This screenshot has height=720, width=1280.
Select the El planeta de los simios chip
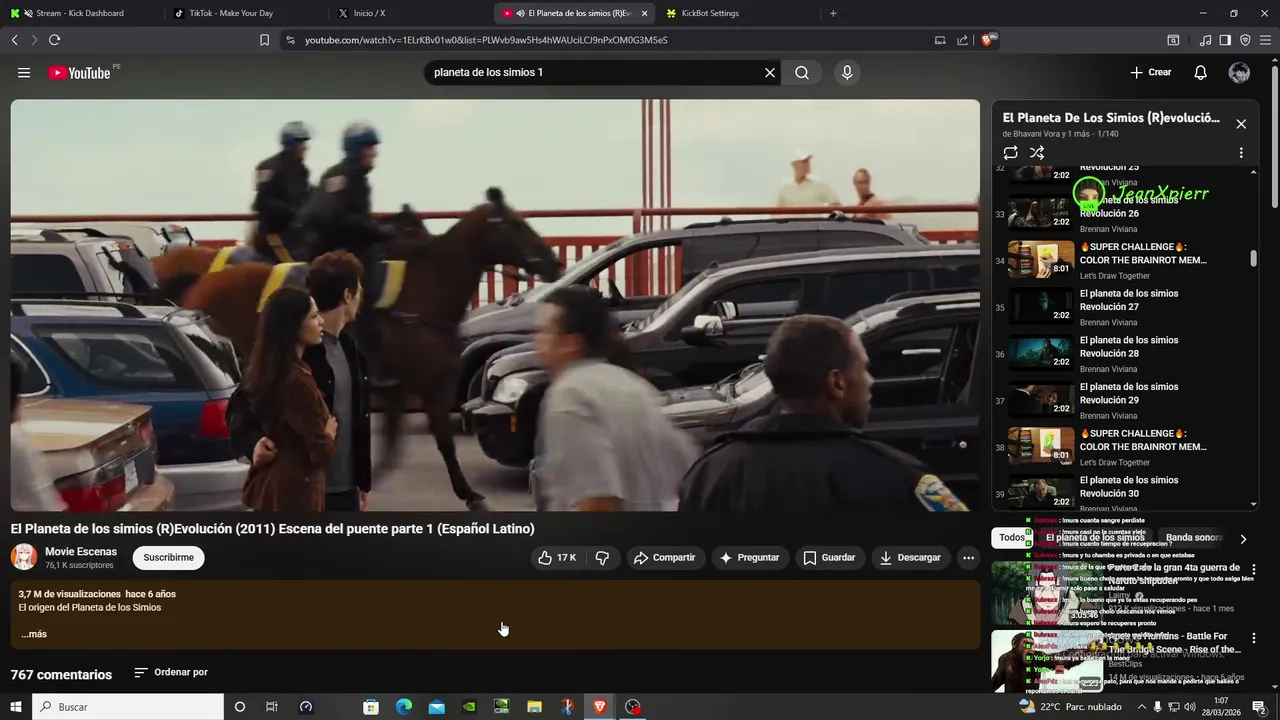(x=1095, y=538)
